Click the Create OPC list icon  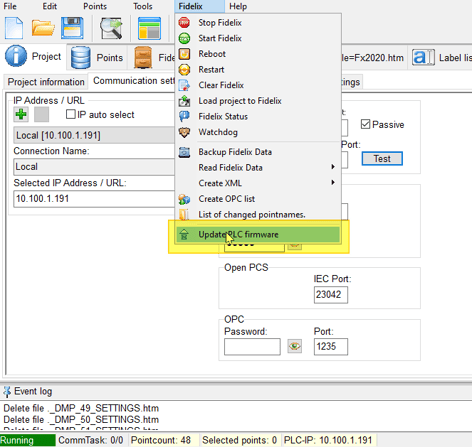tap(184, 199)
